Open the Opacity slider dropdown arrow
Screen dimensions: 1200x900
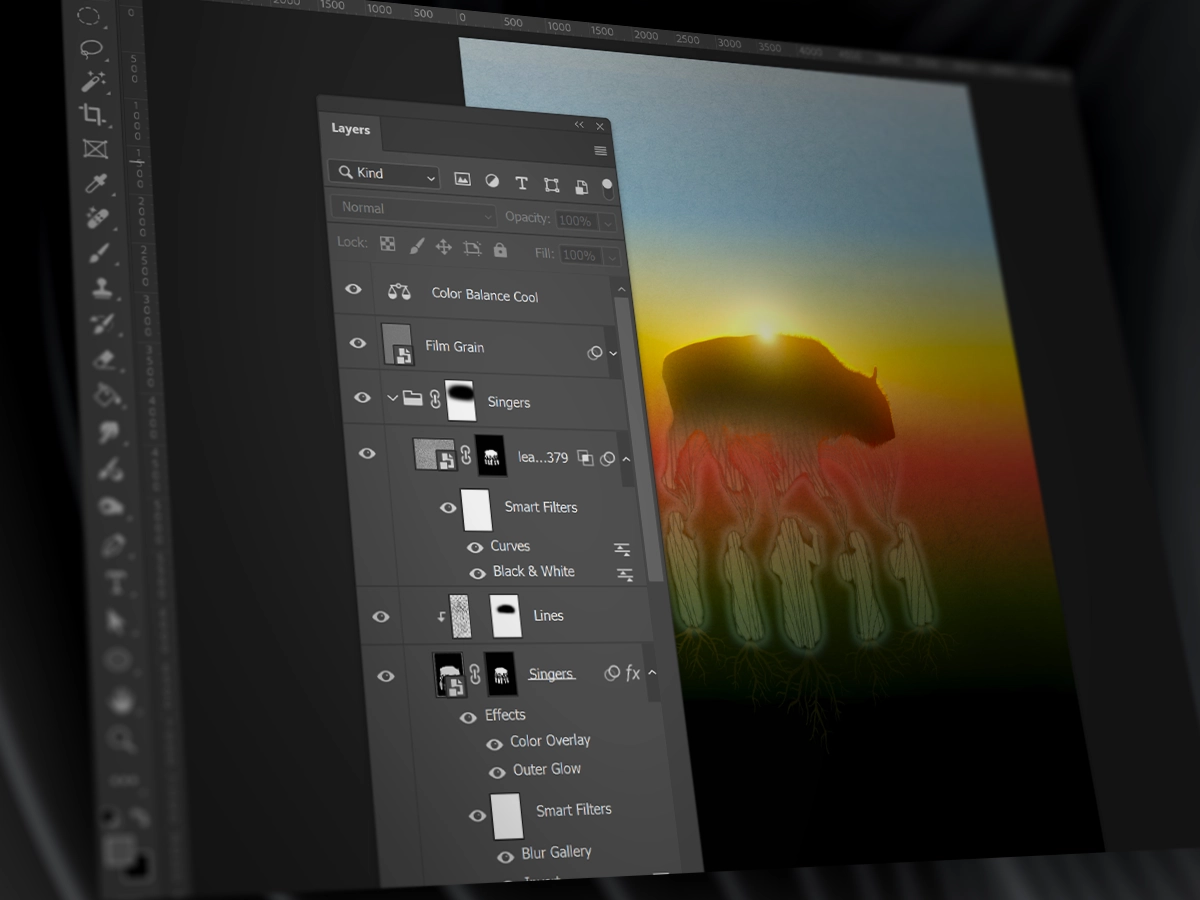click(x=606, y=223)
